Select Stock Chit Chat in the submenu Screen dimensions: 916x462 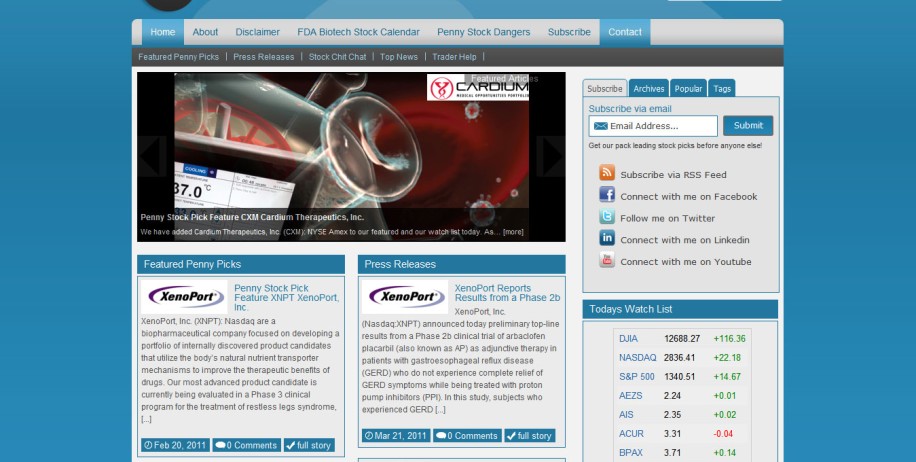click(x=337, y=57)
